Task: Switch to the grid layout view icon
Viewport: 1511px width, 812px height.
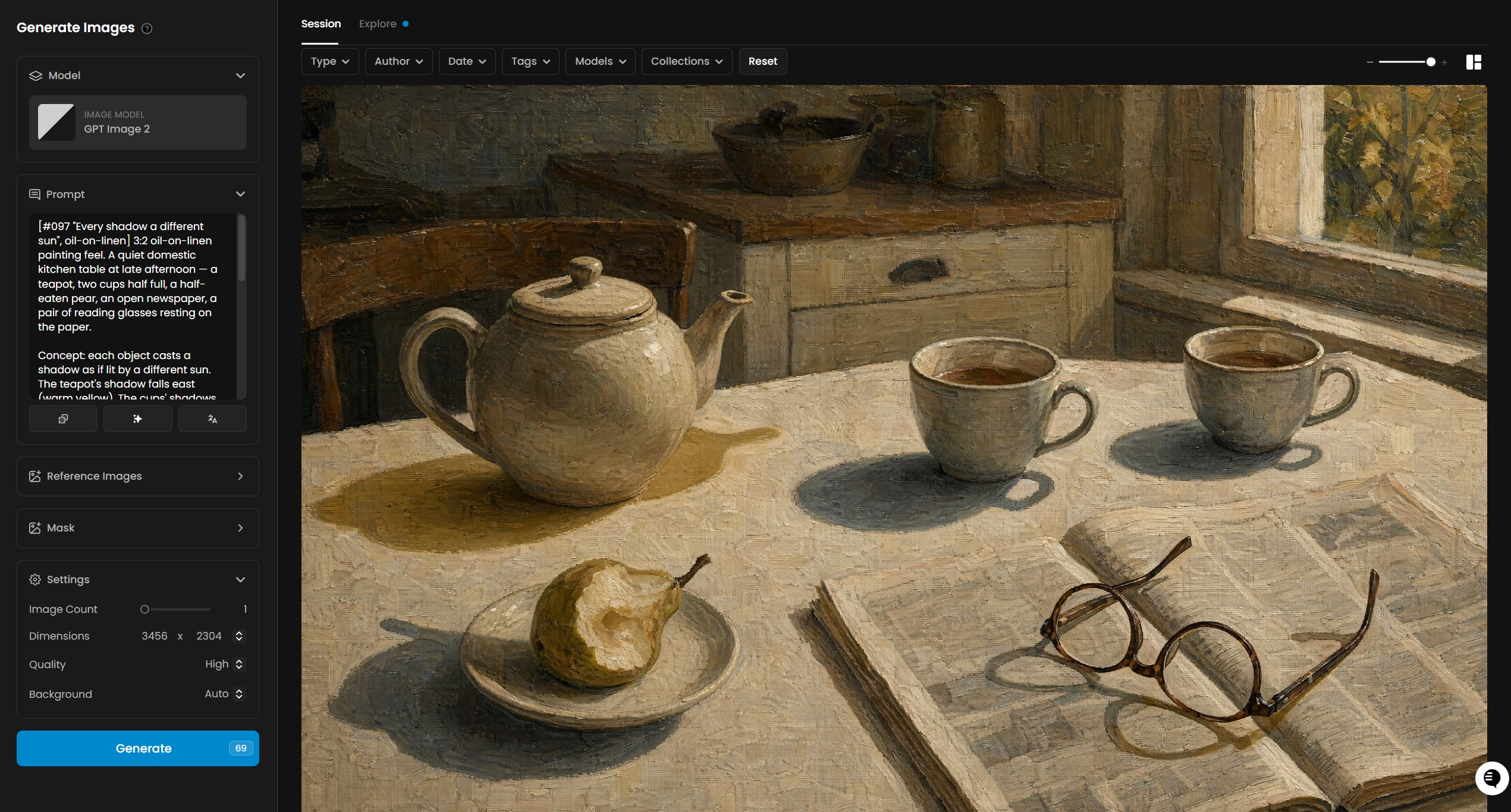Action: click(1474, 62)
